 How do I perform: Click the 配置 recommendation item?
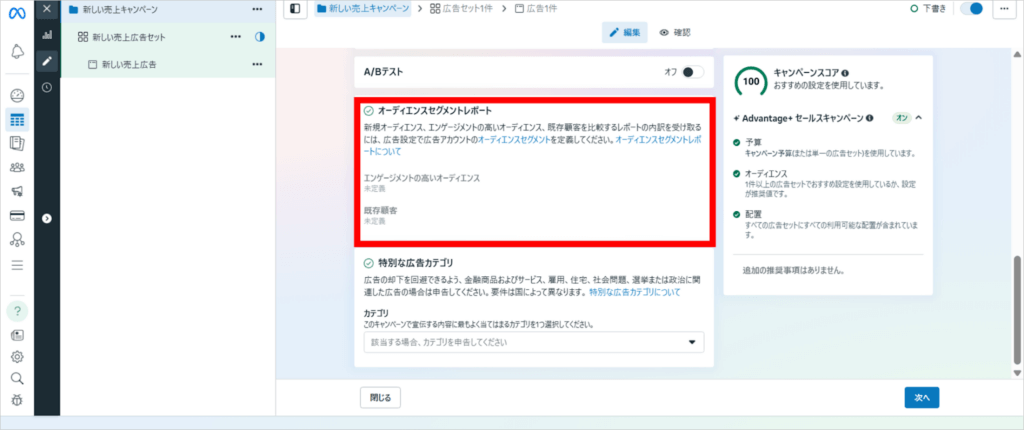(827, 225)
